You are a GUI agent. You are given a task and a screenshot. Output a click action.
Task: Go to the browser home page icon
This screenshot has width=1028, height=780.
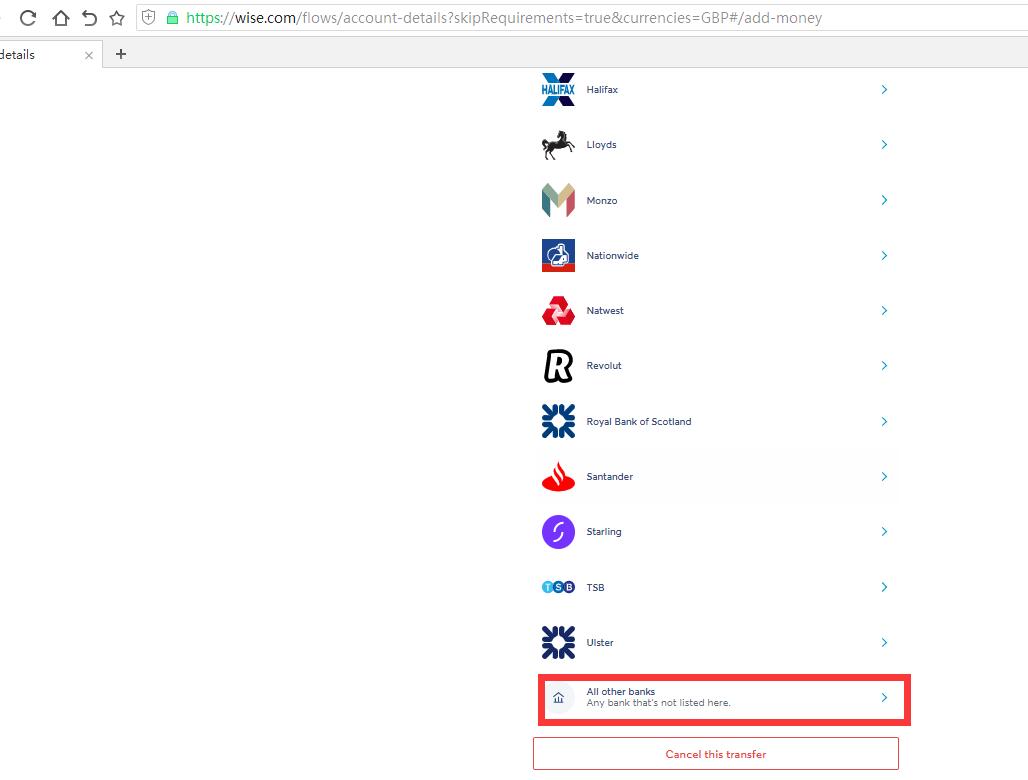[60, 18]
